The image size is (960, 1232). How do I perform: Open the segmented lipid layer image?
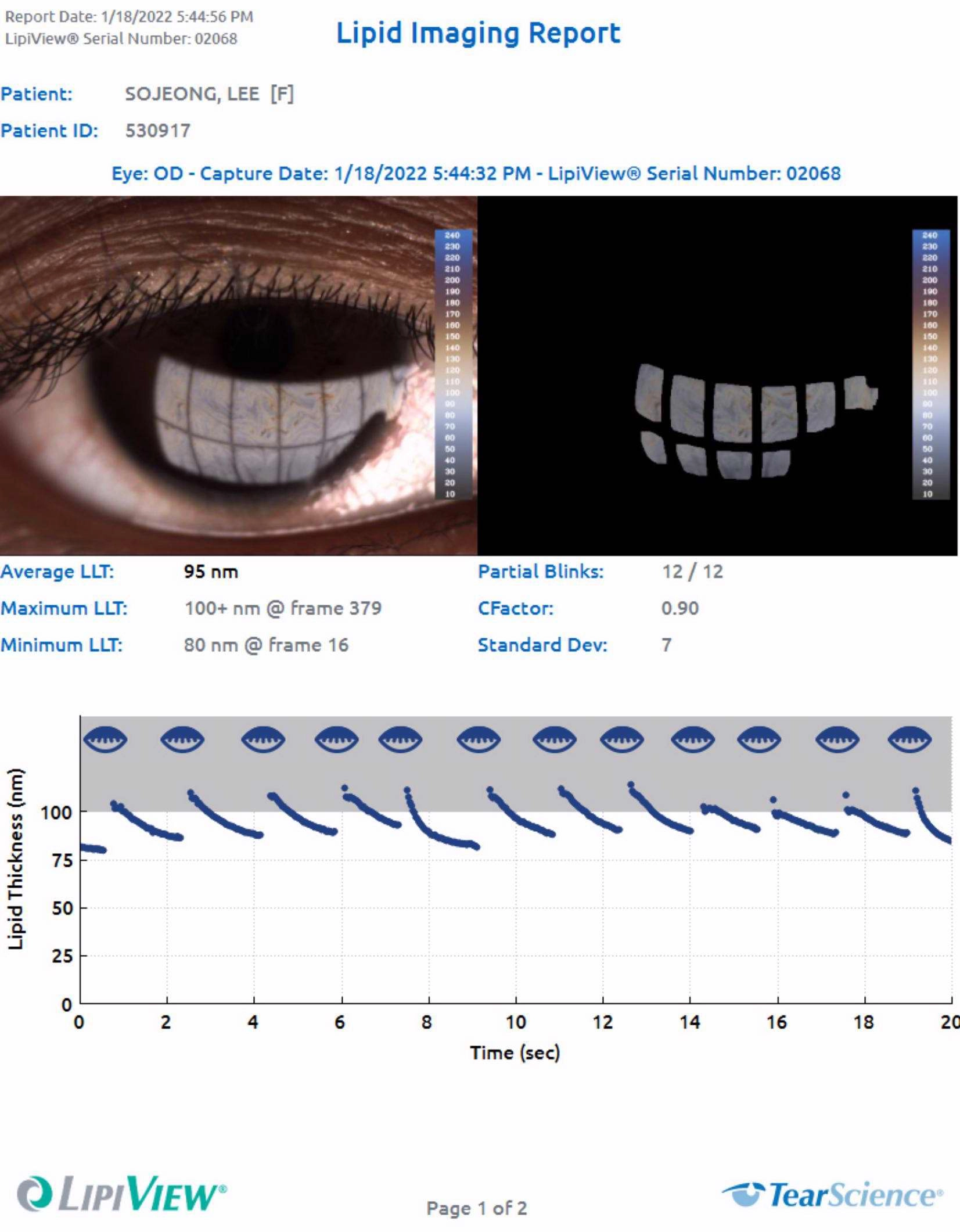[717, 376]
